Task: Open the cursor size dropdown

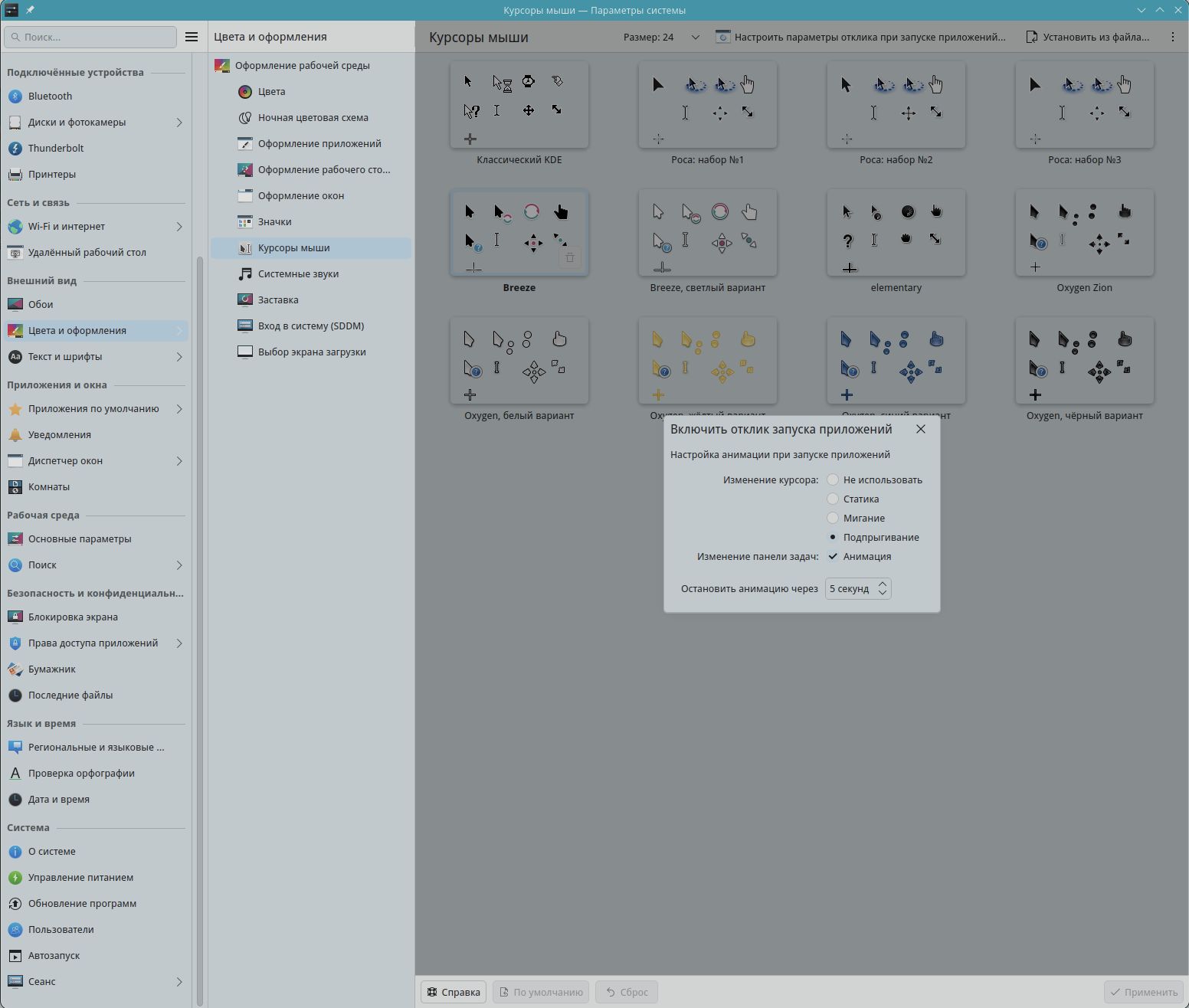Action: coord(662,37)
